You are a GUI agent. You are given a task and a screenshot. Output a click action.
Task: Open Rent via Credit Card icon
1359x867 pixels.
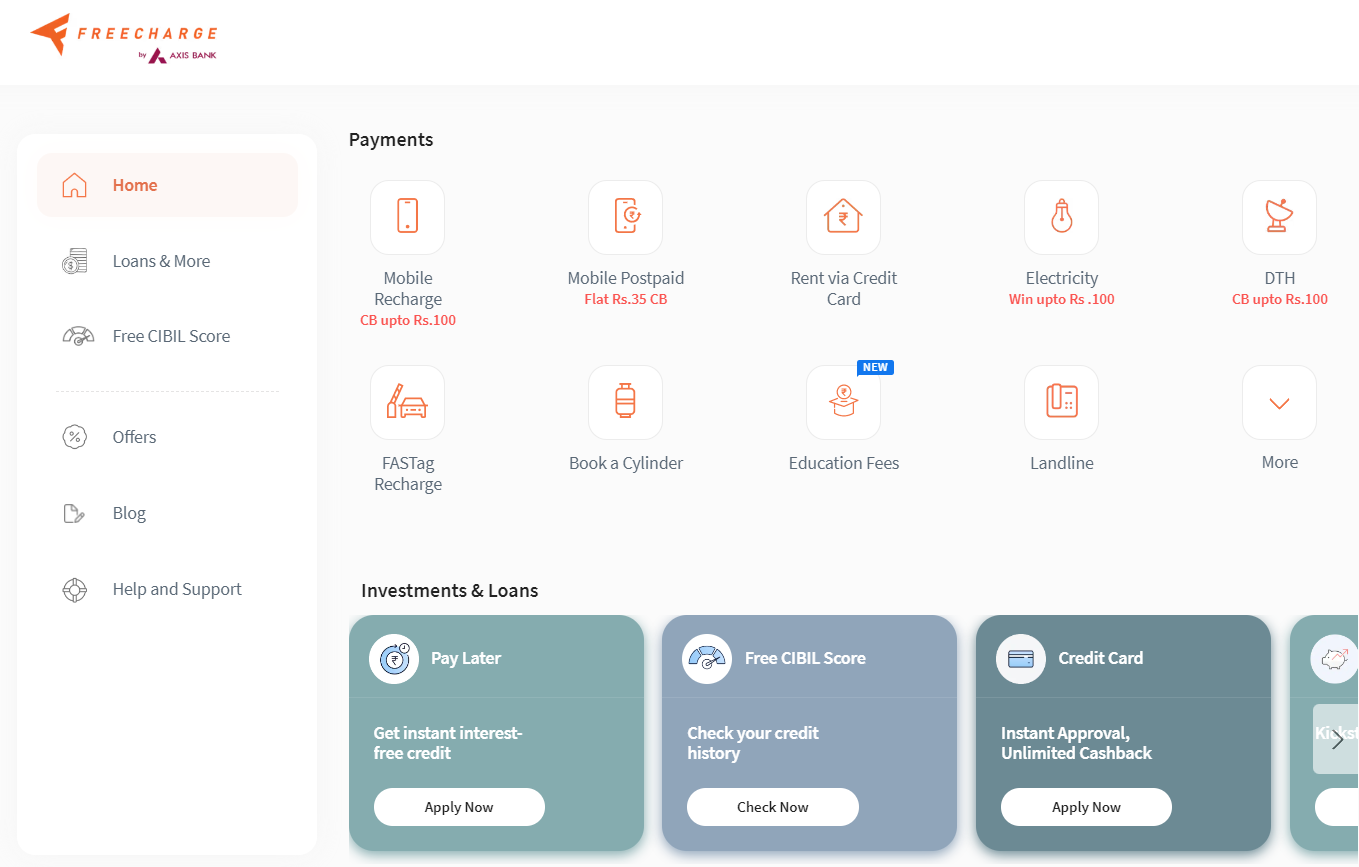pos(843,217)
